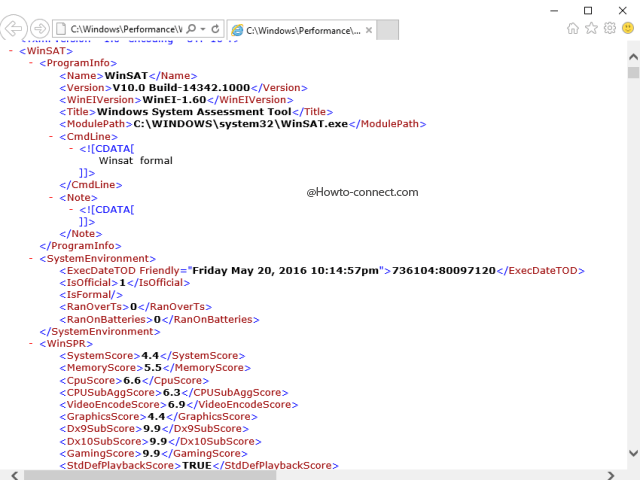Click the GraphicsScore 4.4 line

point(158,417)
